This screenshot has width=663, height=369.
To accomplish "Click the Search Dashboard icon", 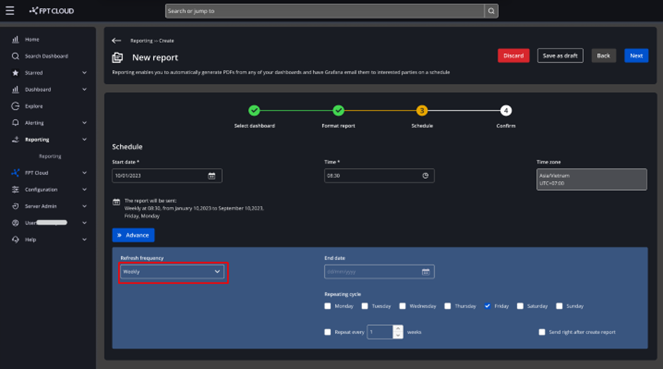I will (x=15, y=56).
